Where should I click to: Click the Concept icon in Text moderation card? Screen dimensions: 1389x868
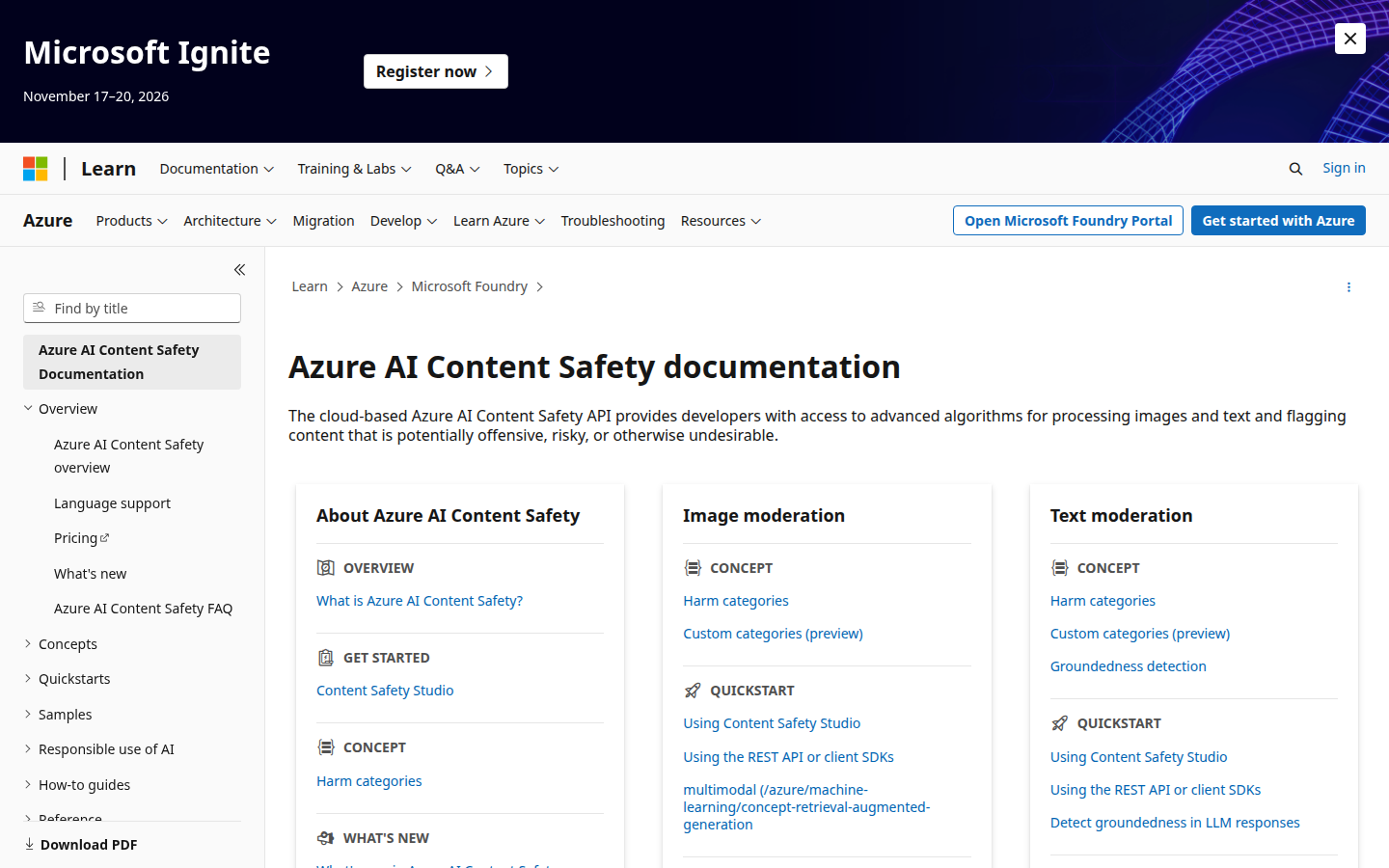[x=1059, y=568]
